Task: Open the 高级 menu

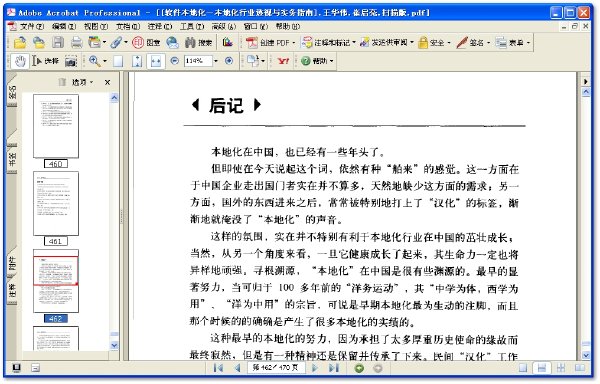Action: [x=223, y=26]
